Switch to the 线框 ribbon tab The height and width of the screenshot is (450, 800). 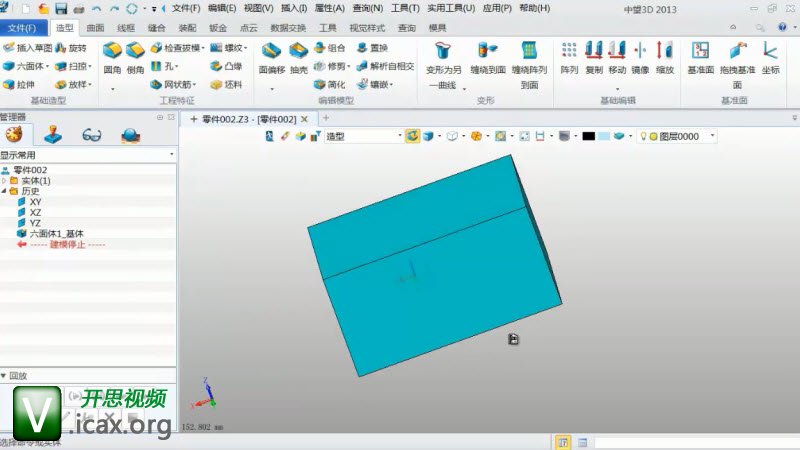[126, 28]
